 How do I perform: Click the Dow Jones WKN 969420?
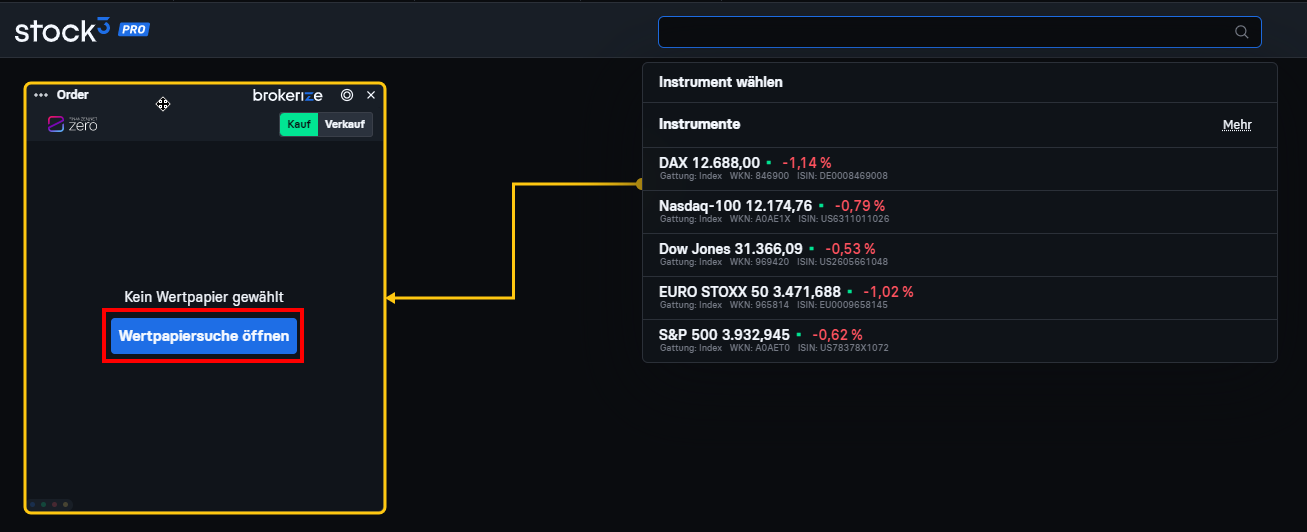coord(758,262)
